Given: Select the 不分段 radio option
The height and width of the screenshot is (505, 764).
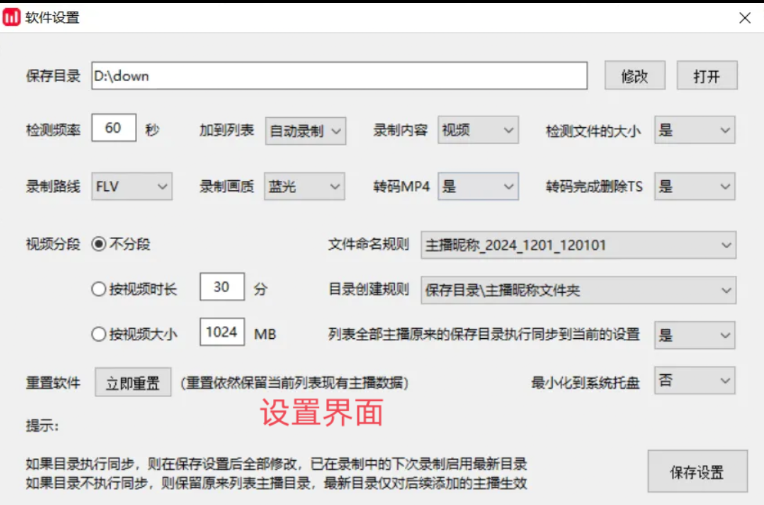Looking at the screenshot, I should tap(99, 244).
